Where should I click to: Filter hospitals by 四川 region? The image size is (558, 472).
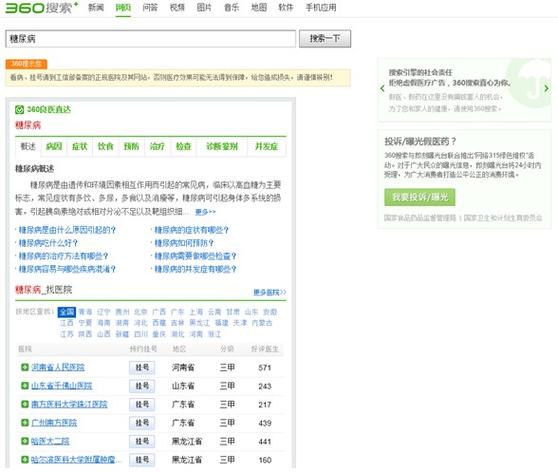click(141, 334)
